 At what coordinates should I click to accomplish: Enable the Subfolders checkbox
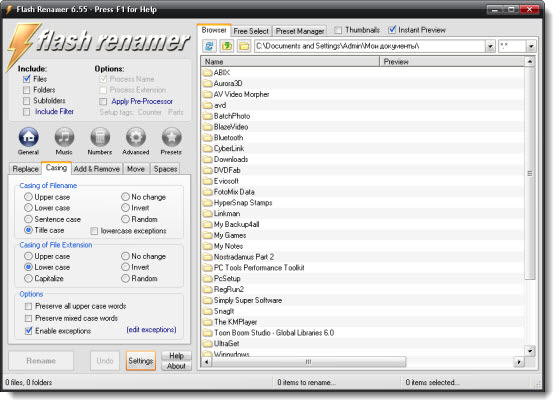[x=26, y=101]
